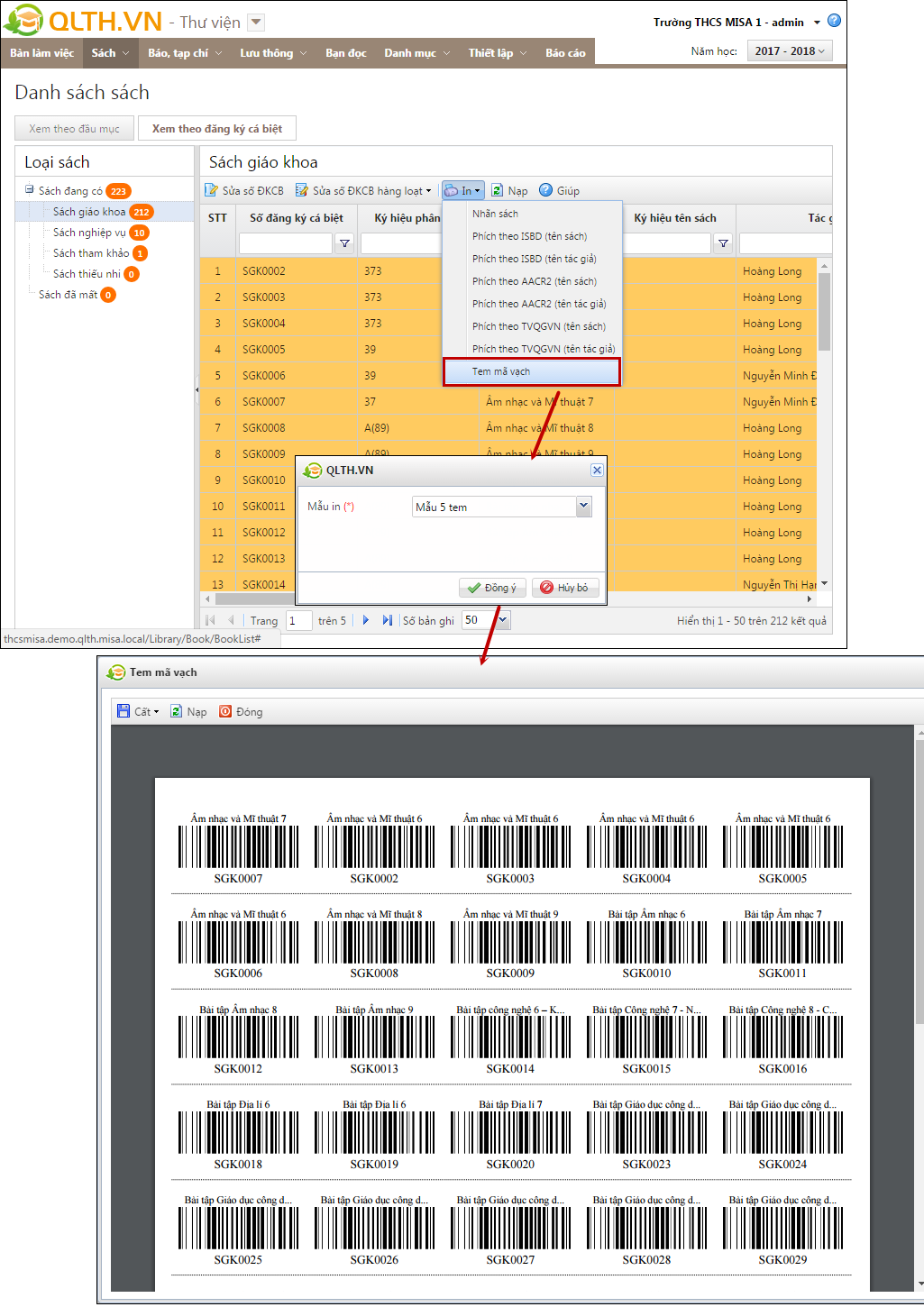Switch to Xem theo đăng ký cá biệt tab

216,128
